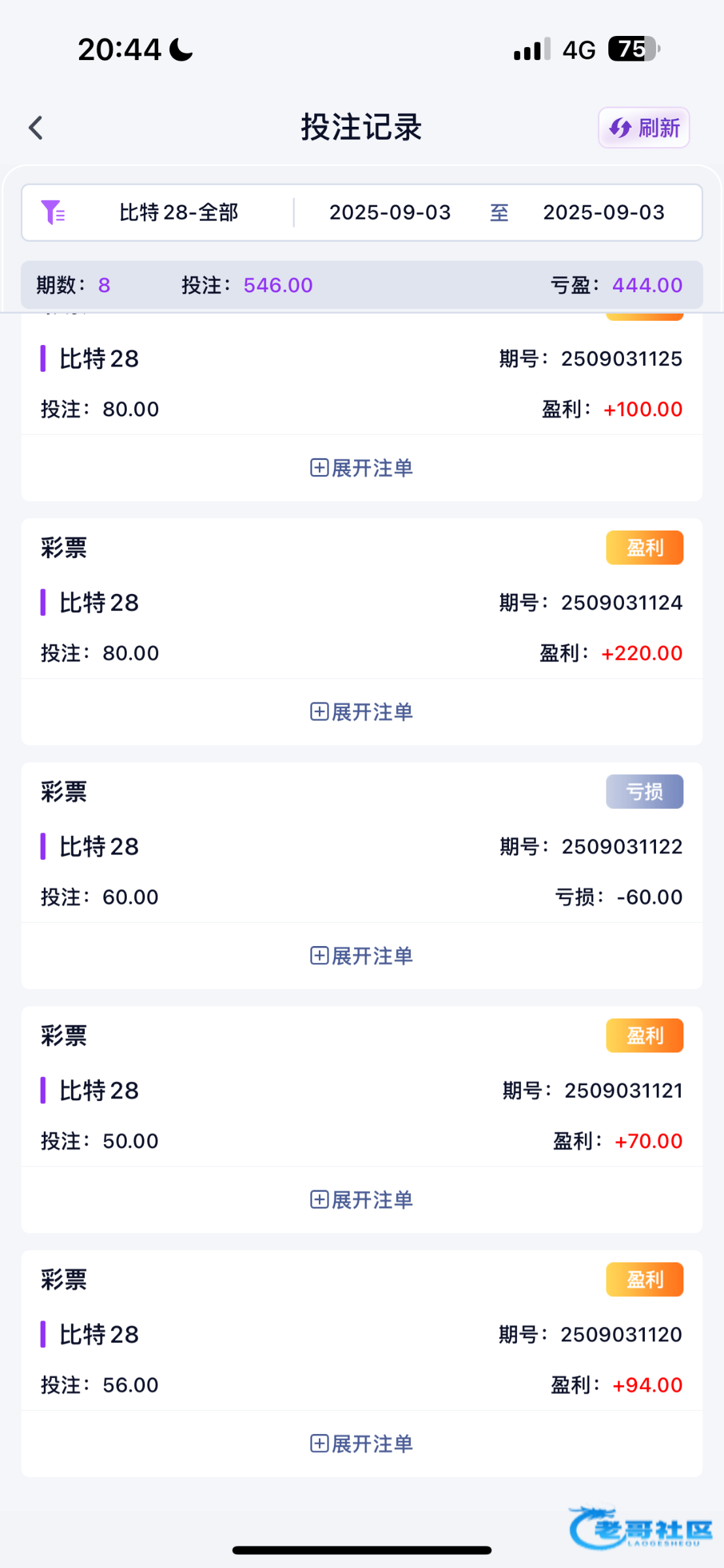Tap the purple filter funnel icon
724x1568 pixels.
(x=52, y=212)
